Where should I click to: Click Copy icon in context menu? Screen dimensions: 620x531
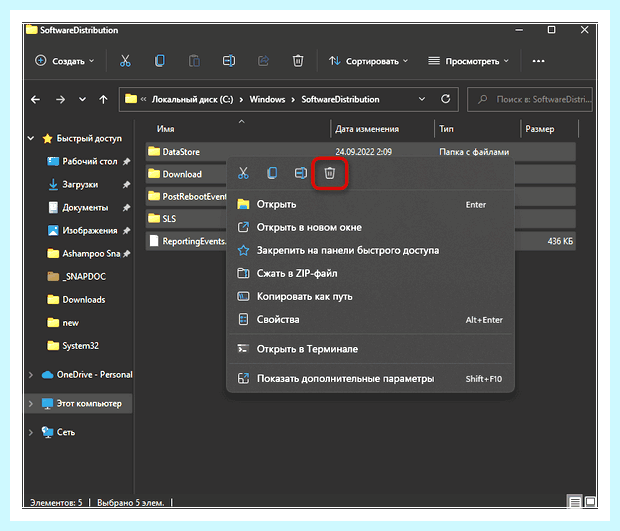pyautogui.click(x=272, y=173)
